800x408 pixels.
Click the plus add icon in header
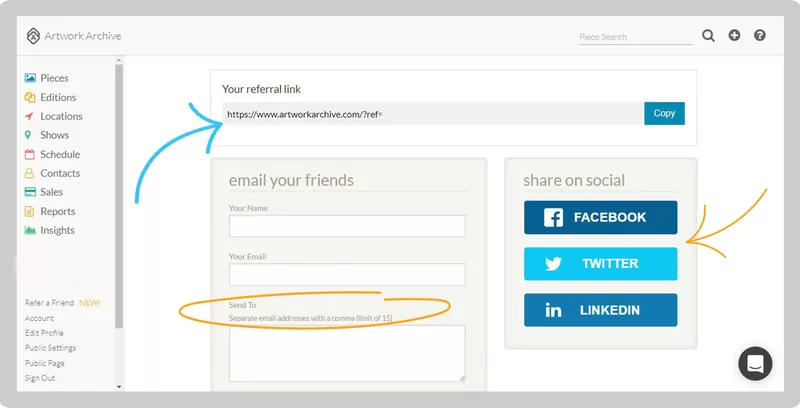(734, 35)
